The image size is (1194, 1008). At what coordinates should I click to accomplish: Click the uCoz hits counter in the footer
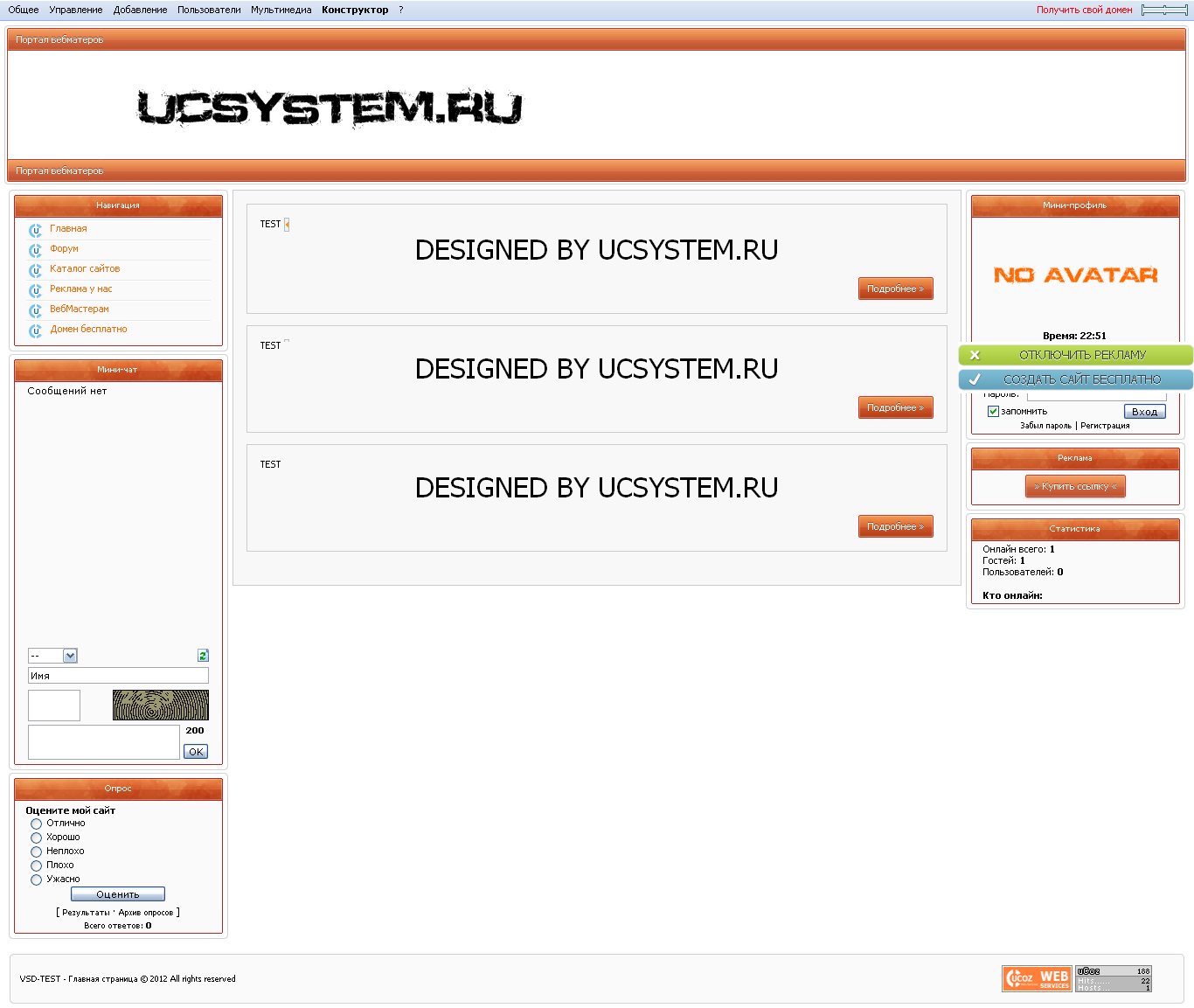tap(1114, 978)
